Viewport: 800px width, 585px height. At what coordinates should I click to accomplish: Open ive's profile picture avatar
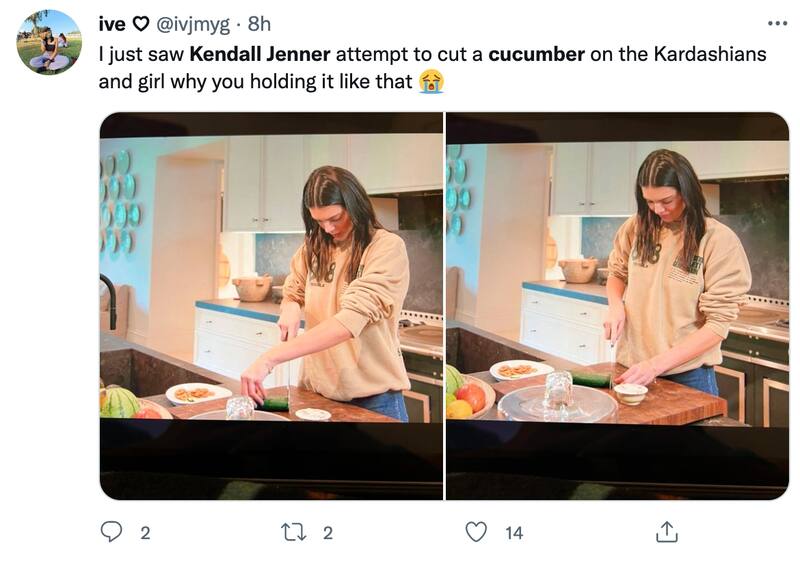49,43
